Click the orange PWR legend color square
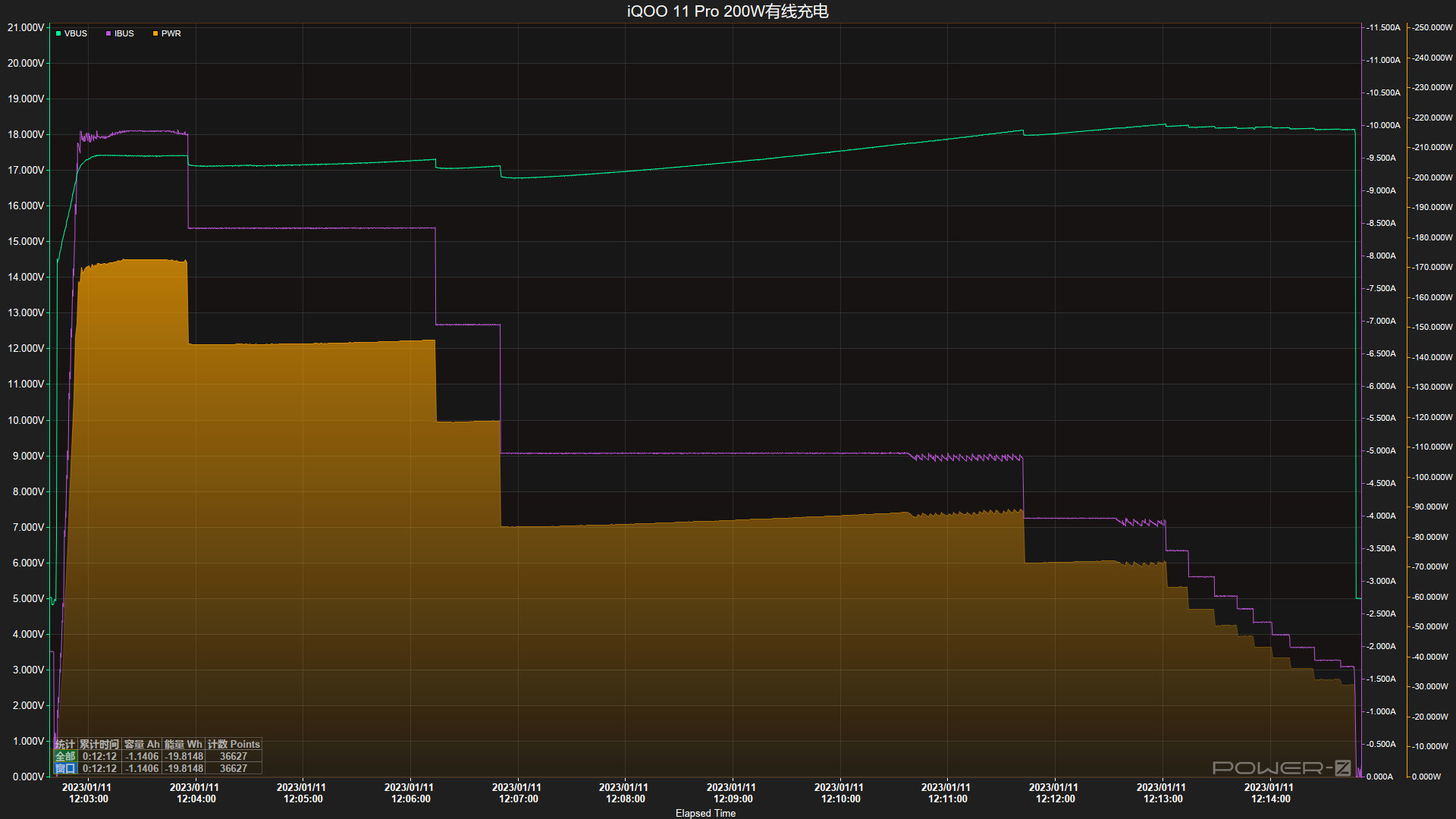1456x819 pixels. point(155,34)
